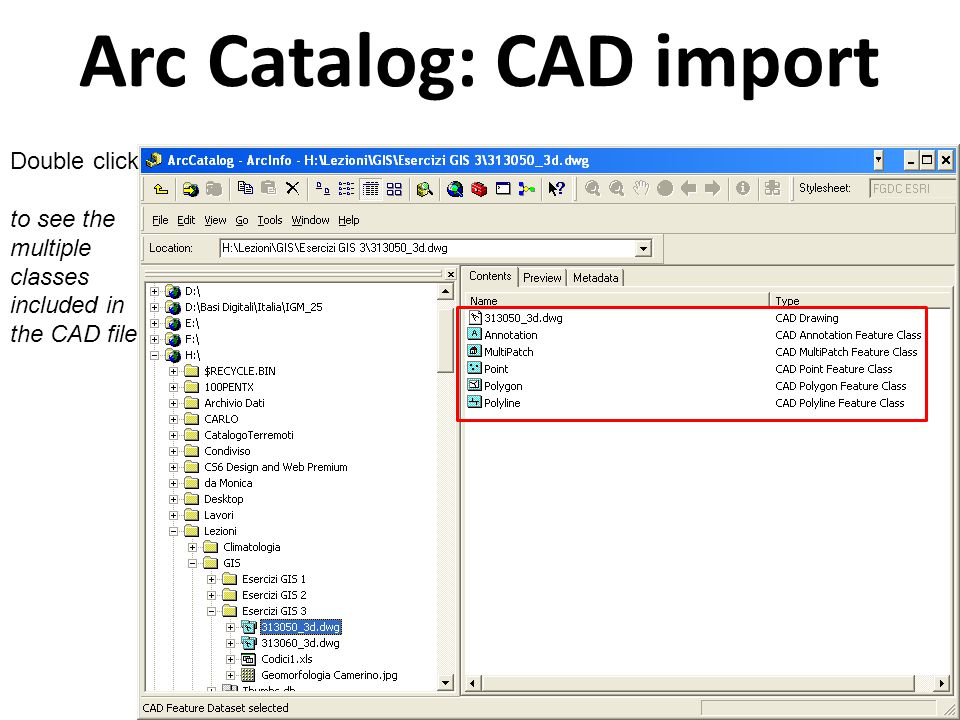
Task: Sort by the Name column header
Action: click(x=617, y=301)
